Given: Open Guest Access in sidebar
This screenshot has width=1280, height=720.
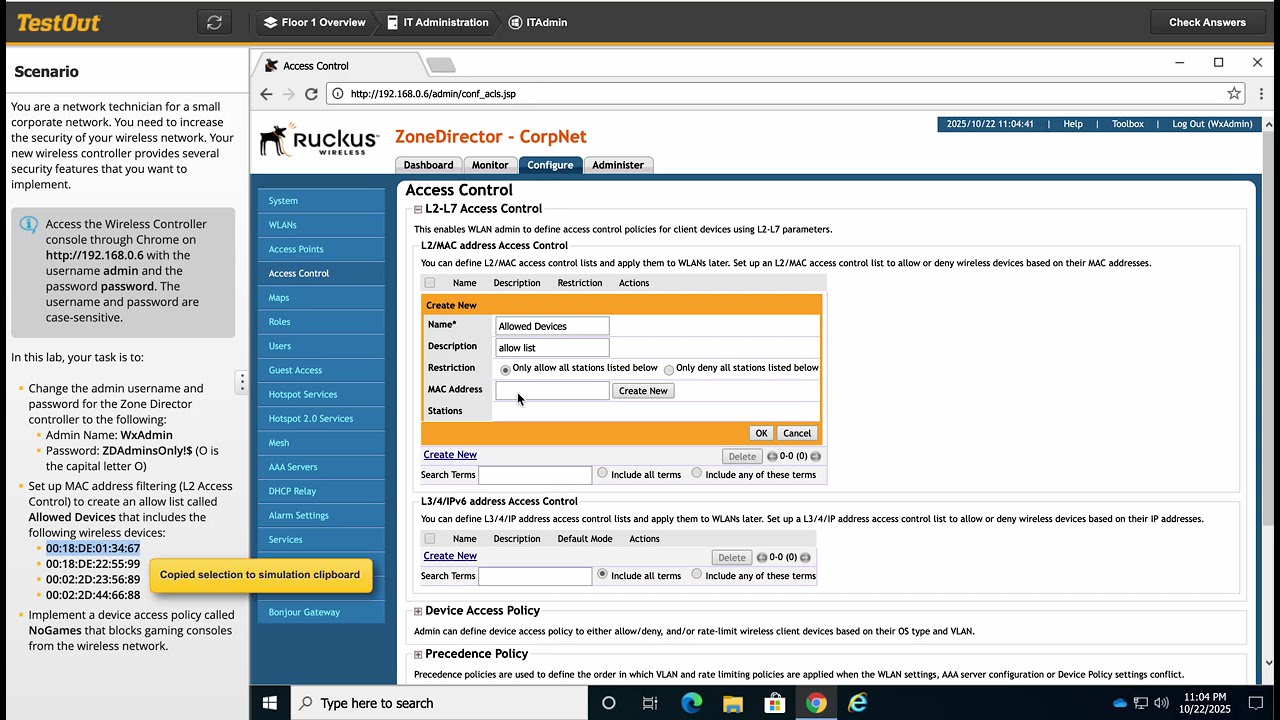Looking at the screenshot, I should pos(321,370).
